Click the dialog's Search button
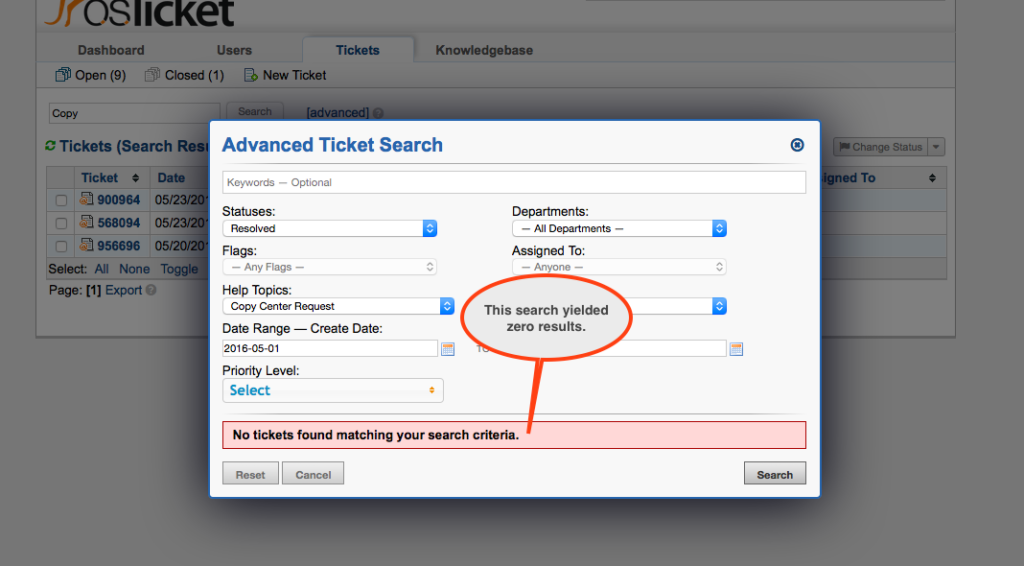The width and height of the screenshot is (1024, 566). [775, 475]
